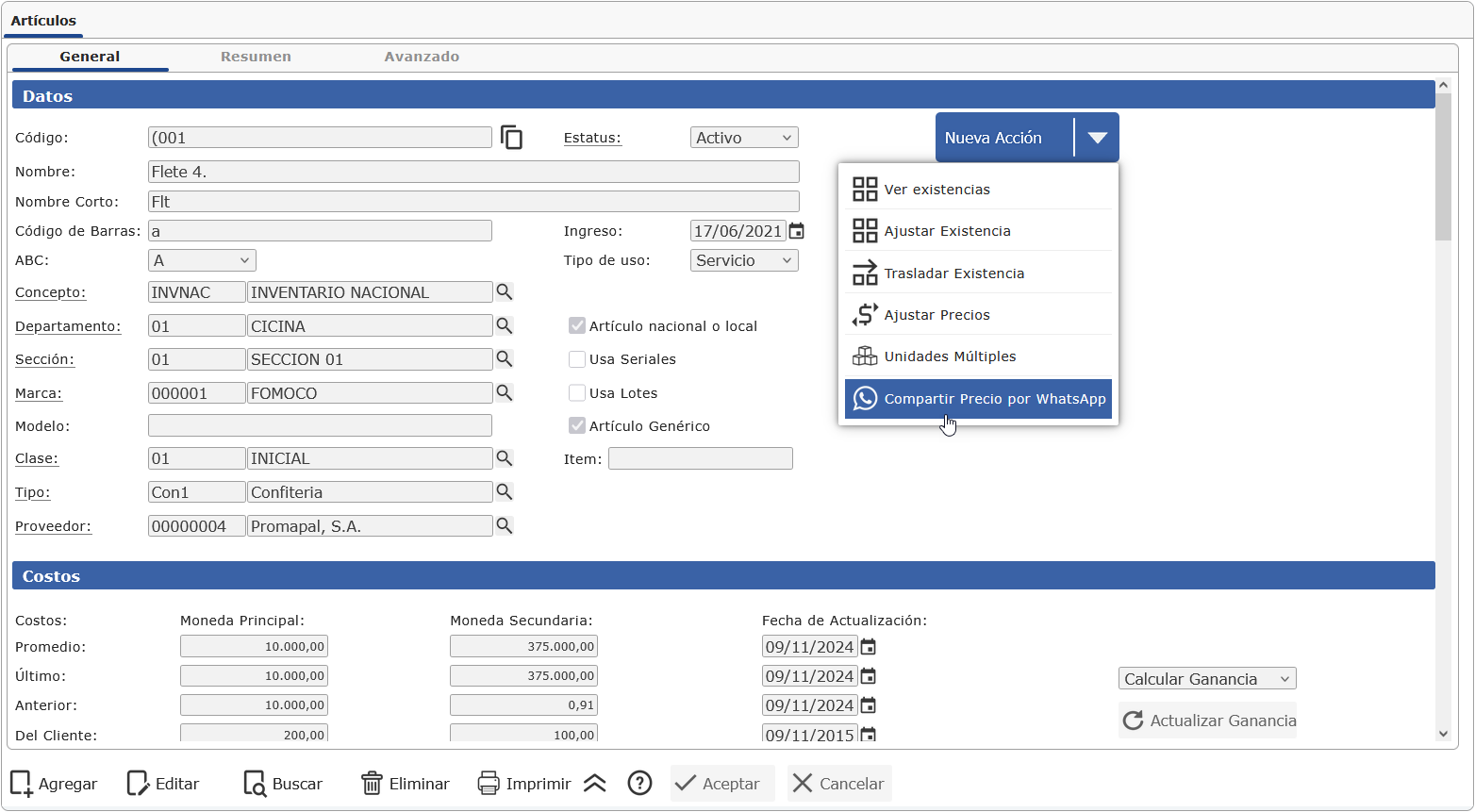Click the search magnifier next to Concepto
This screenshot has height=812, width=1475.
(x=505, y=292)
